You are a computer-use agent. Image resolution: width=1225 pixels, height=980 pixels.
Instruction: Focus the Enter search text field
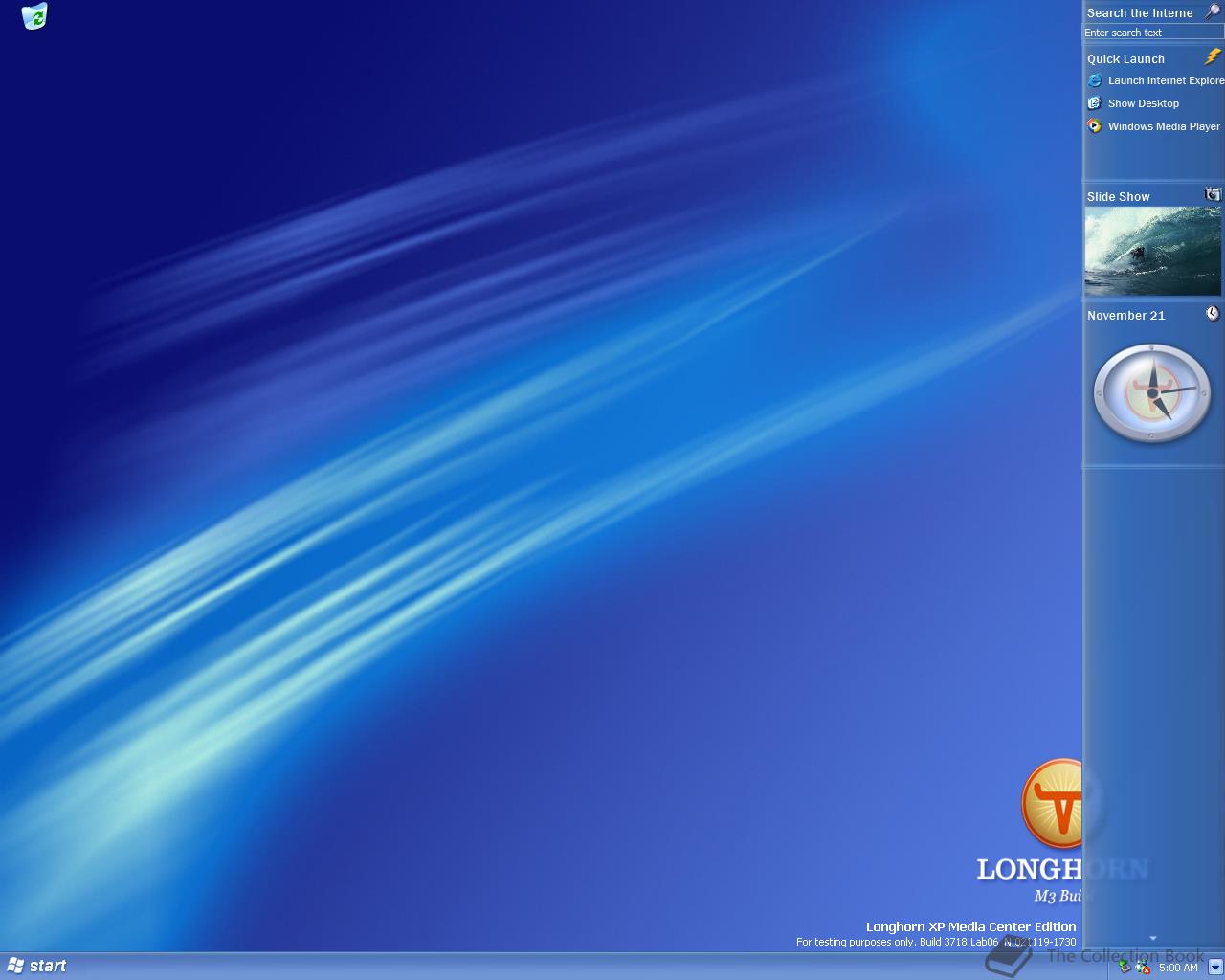pyautogui.click(x=1153, y=33)
